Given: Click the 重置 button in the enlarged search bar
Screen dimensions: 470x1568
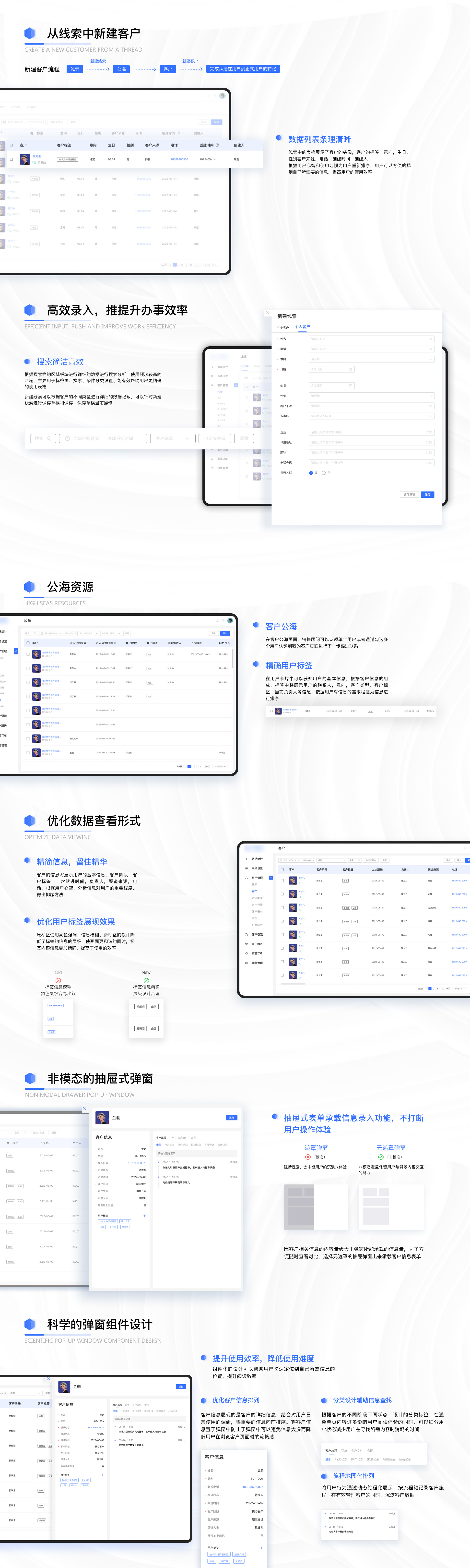Looking at the screenshot, I should [244, 438].
